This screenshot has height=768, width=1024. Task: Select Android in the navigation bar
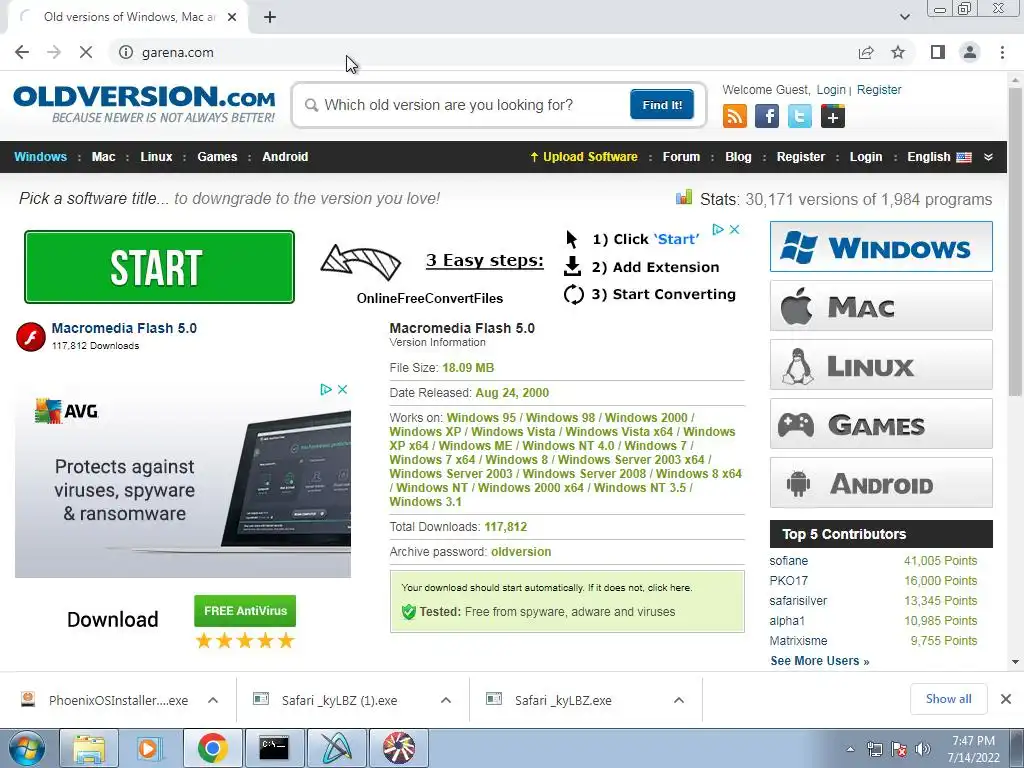(285, 157)
